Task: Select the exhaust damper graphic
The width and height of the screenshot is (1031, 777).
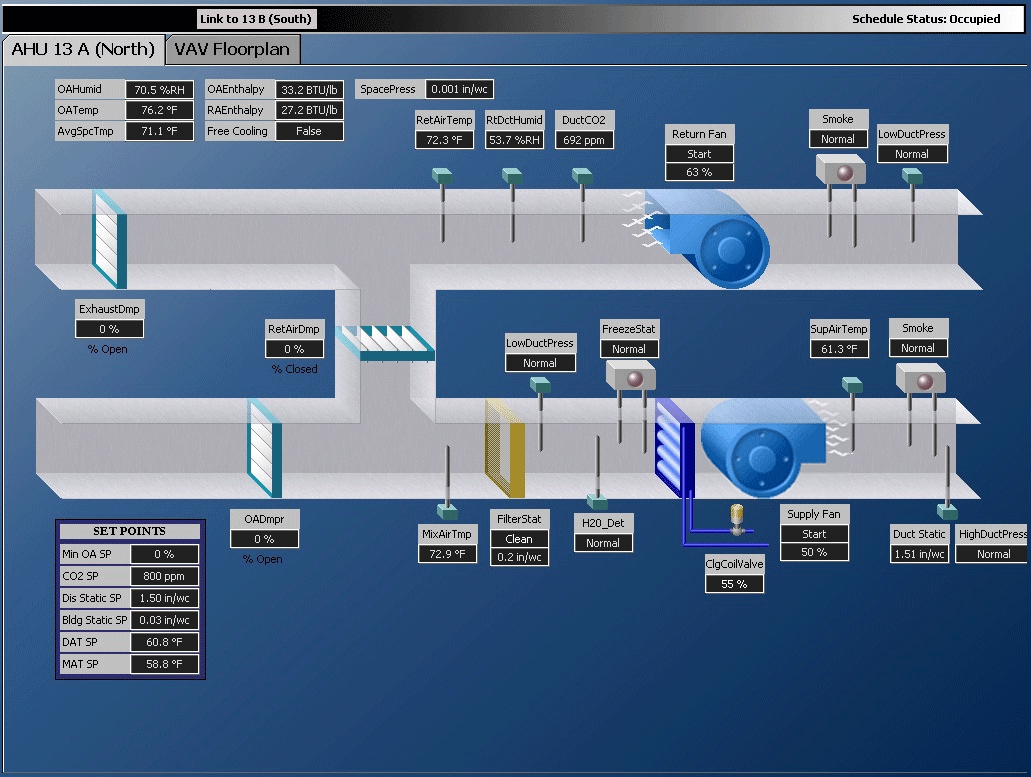Action: 109,239
